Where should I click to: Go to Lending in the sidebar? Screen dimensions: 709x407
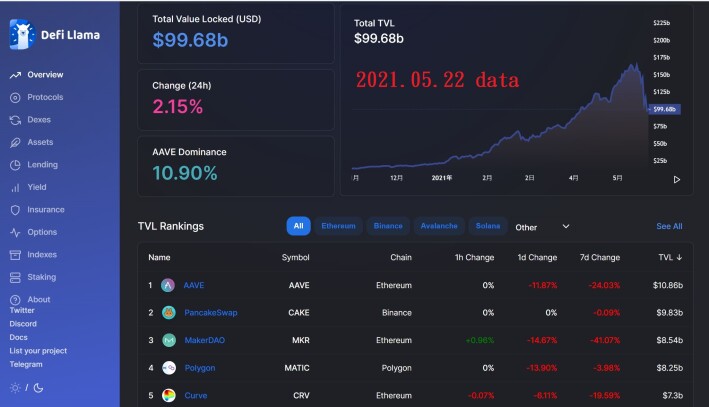[43, 165]
